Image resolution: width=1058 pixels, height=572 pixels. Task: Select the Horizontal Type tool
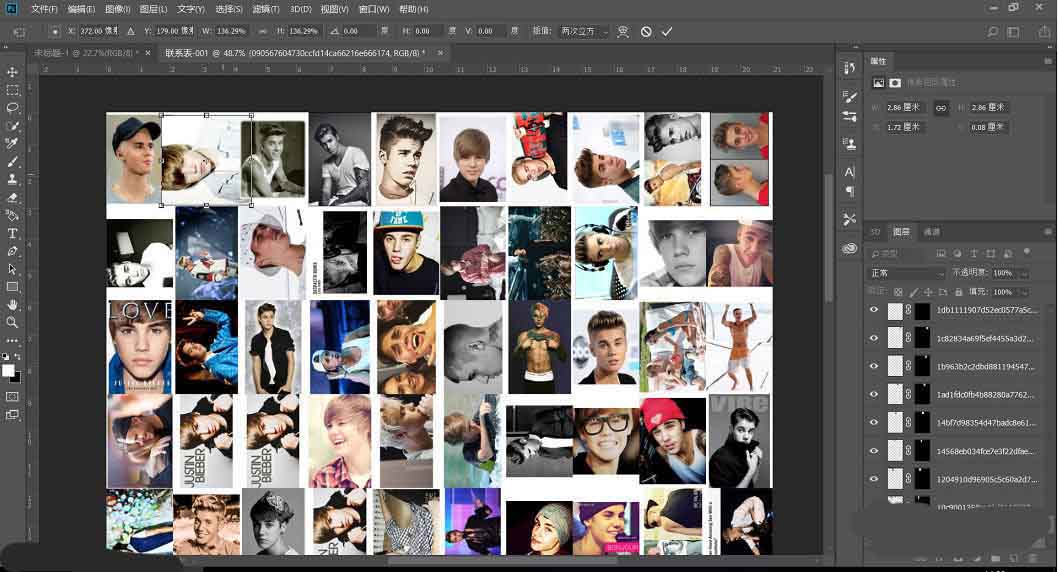tap(12, 233)
